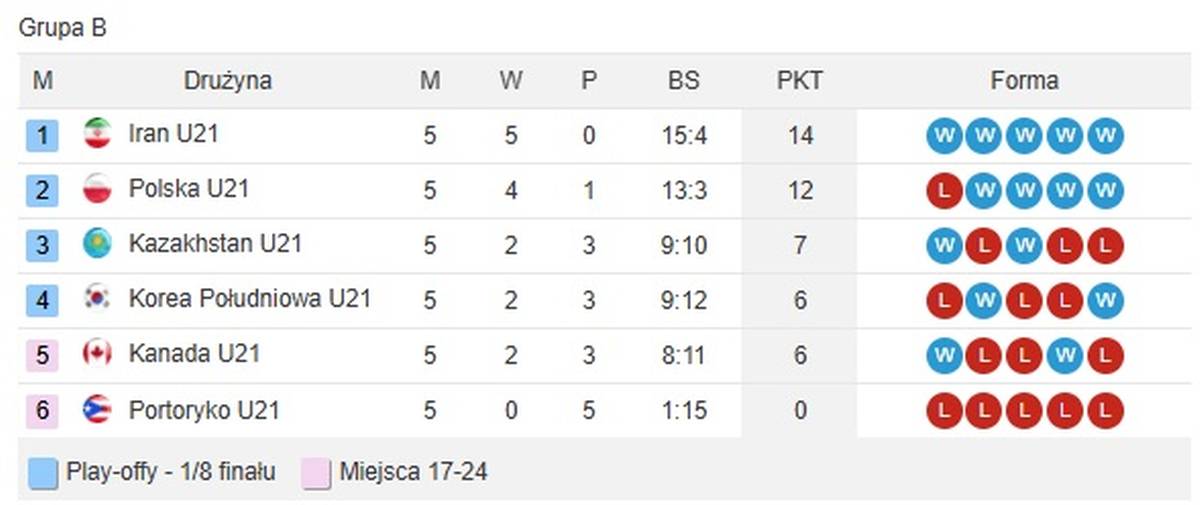Click the blue Play-offy legend swatch
Screen dimensions: 1200x505
pyautogui.click(x=43, y=473)
